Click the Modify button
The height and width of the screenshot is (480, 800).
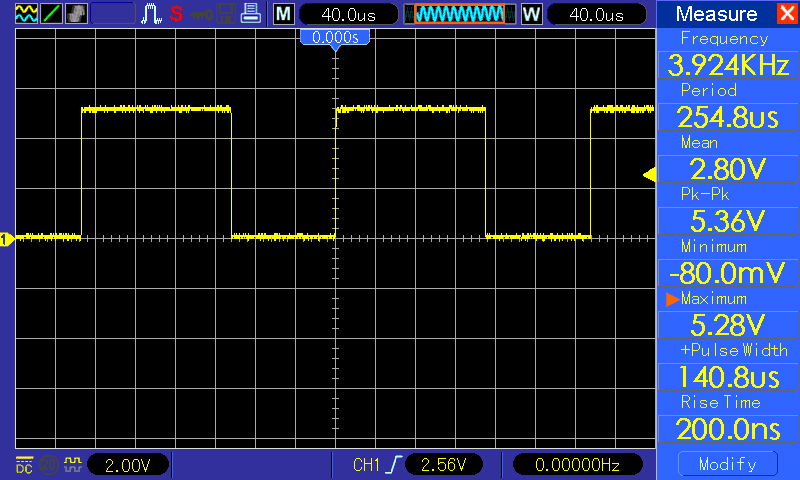click(x=728, y=464)
